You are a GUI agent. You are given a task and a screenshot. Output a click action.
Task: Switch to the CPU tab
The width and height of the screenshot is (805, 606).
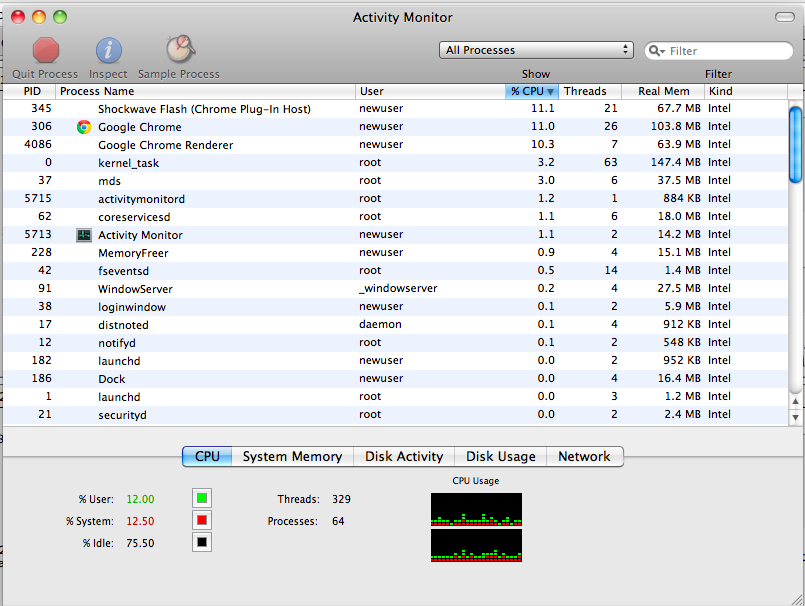(207, 457)
